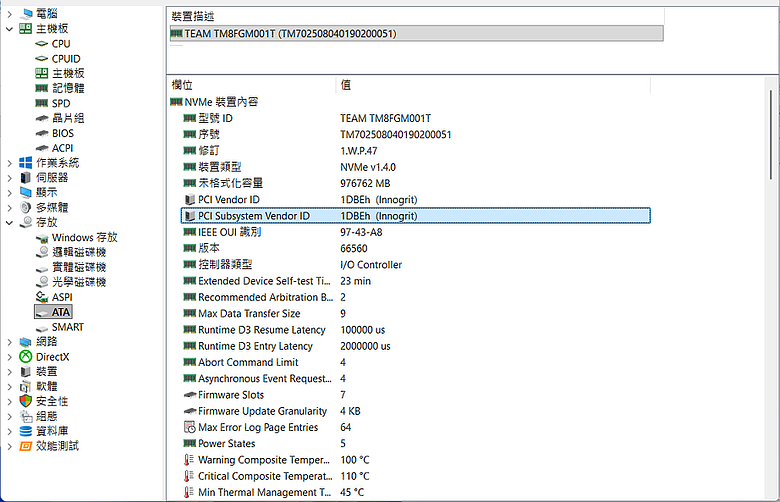The height and width of the screenshot is (502, 780).
Task: Expand the 軟體 tree node
Action: point(9,387)
